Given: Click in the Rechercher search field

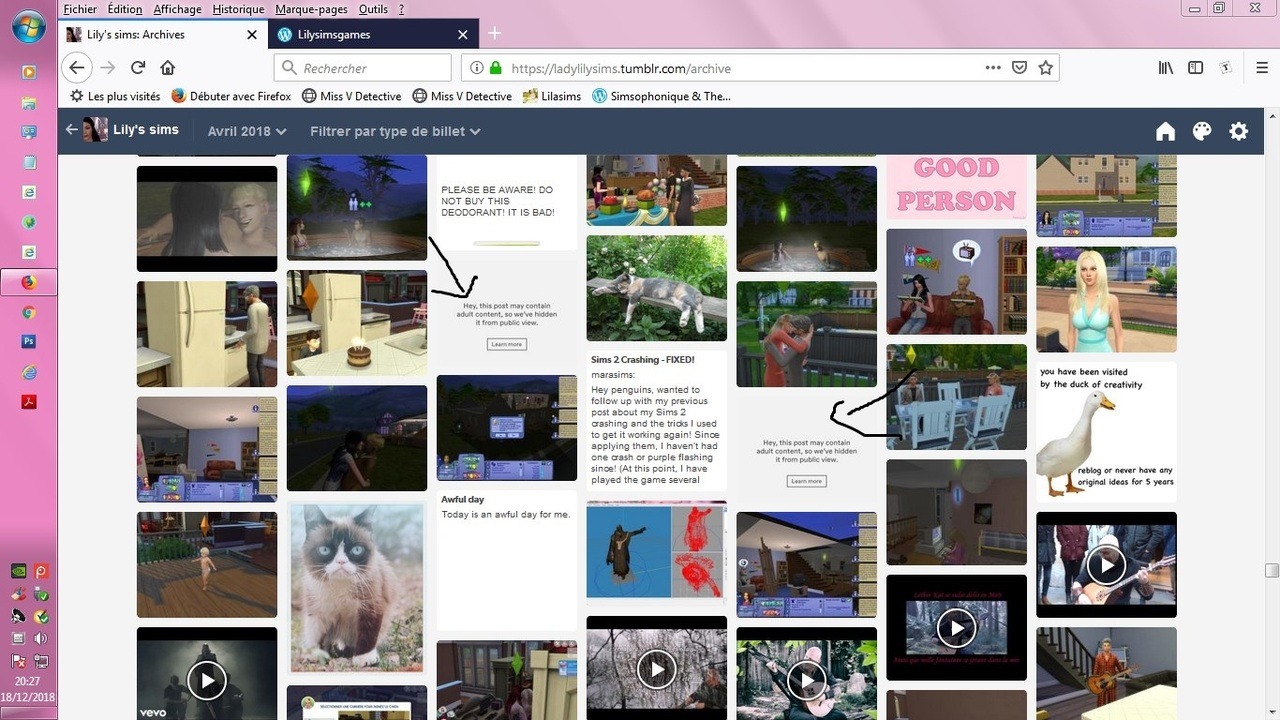Looking at the screenshot, I should pyautogui.click(x=365, y=68).
